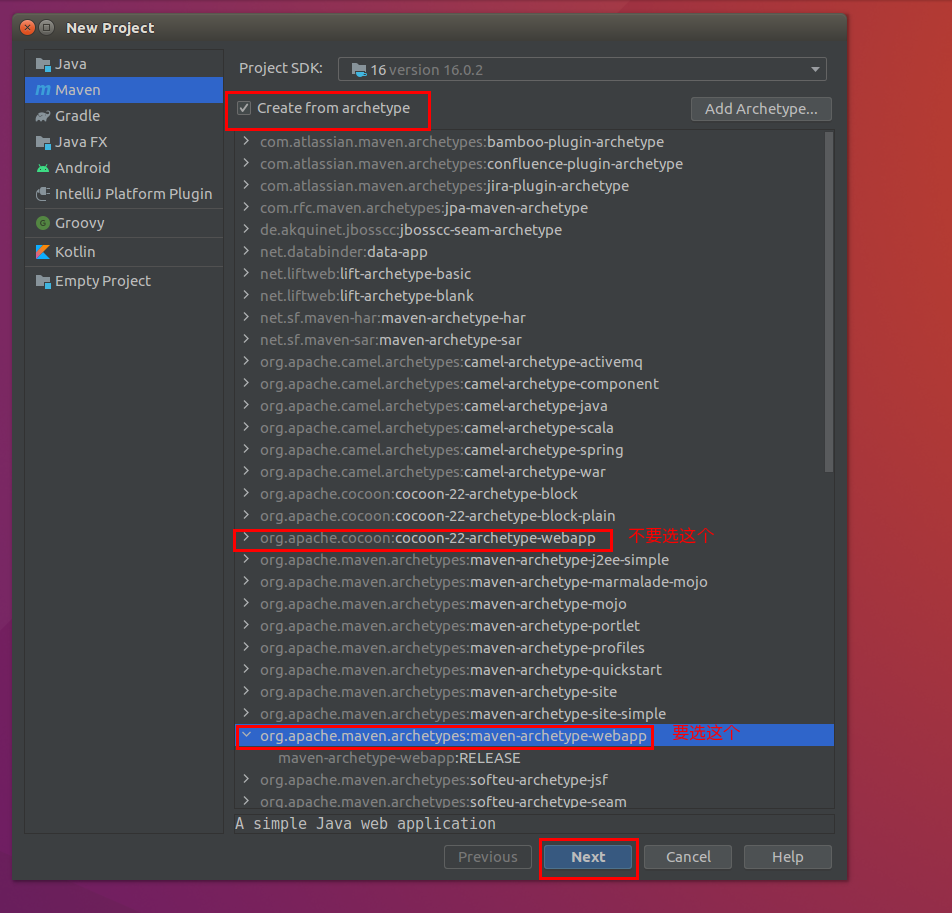952x913 pixels.
Task: Select Kotlin project type
Action: (124, 252)
